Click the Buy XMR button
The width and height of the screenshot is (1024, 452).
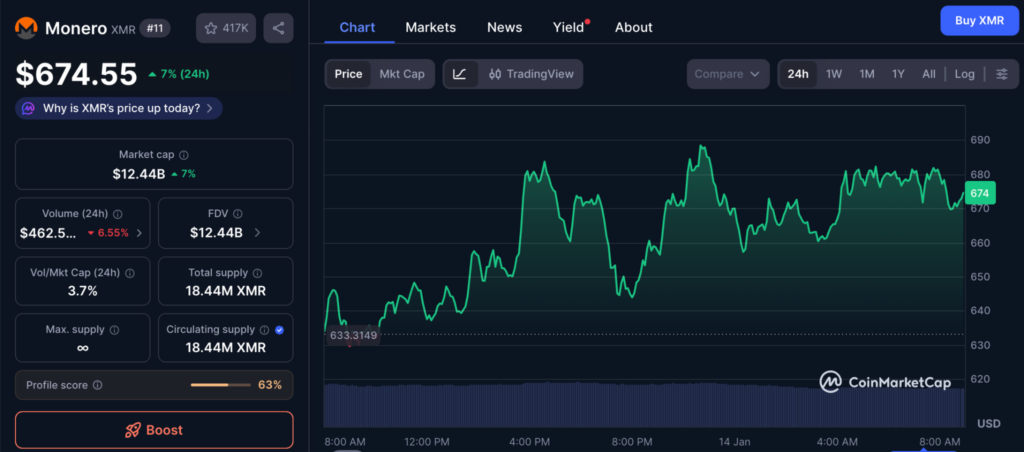979,20
